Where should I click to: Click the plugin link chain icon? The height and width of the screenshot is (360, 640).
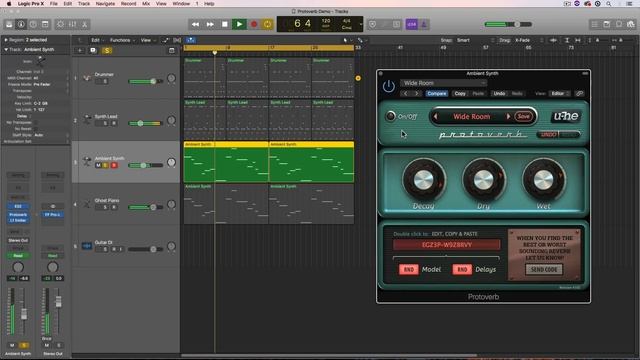click(x=579, y=93)
